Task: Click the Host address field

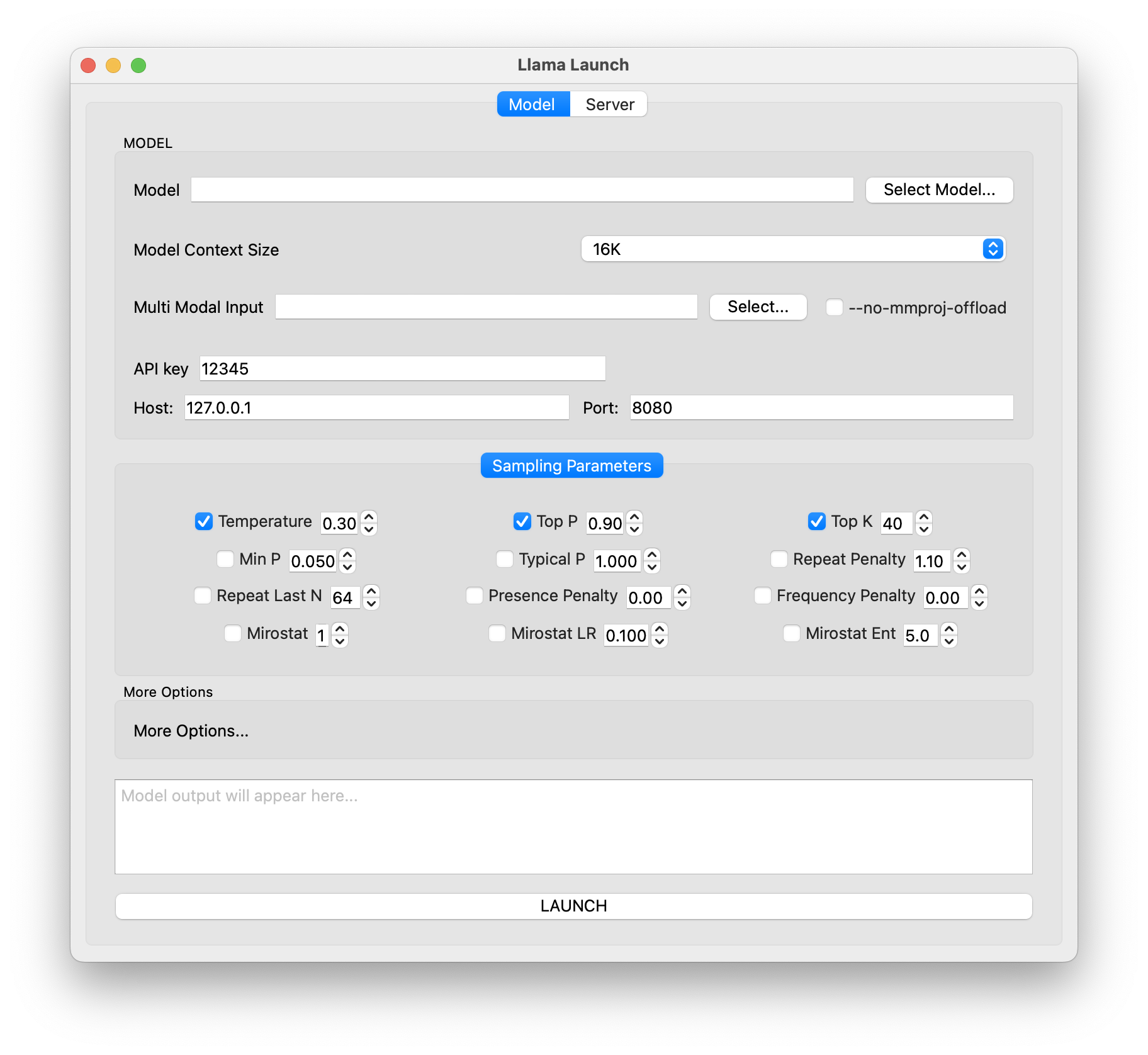Action: (376, 408)
